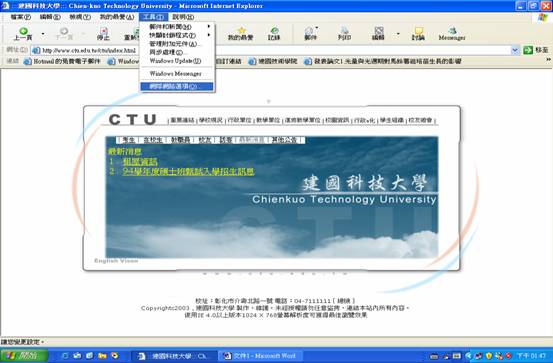Open the History toolbar icon
This screenshot has width=553, height=363.
[274, 31]
